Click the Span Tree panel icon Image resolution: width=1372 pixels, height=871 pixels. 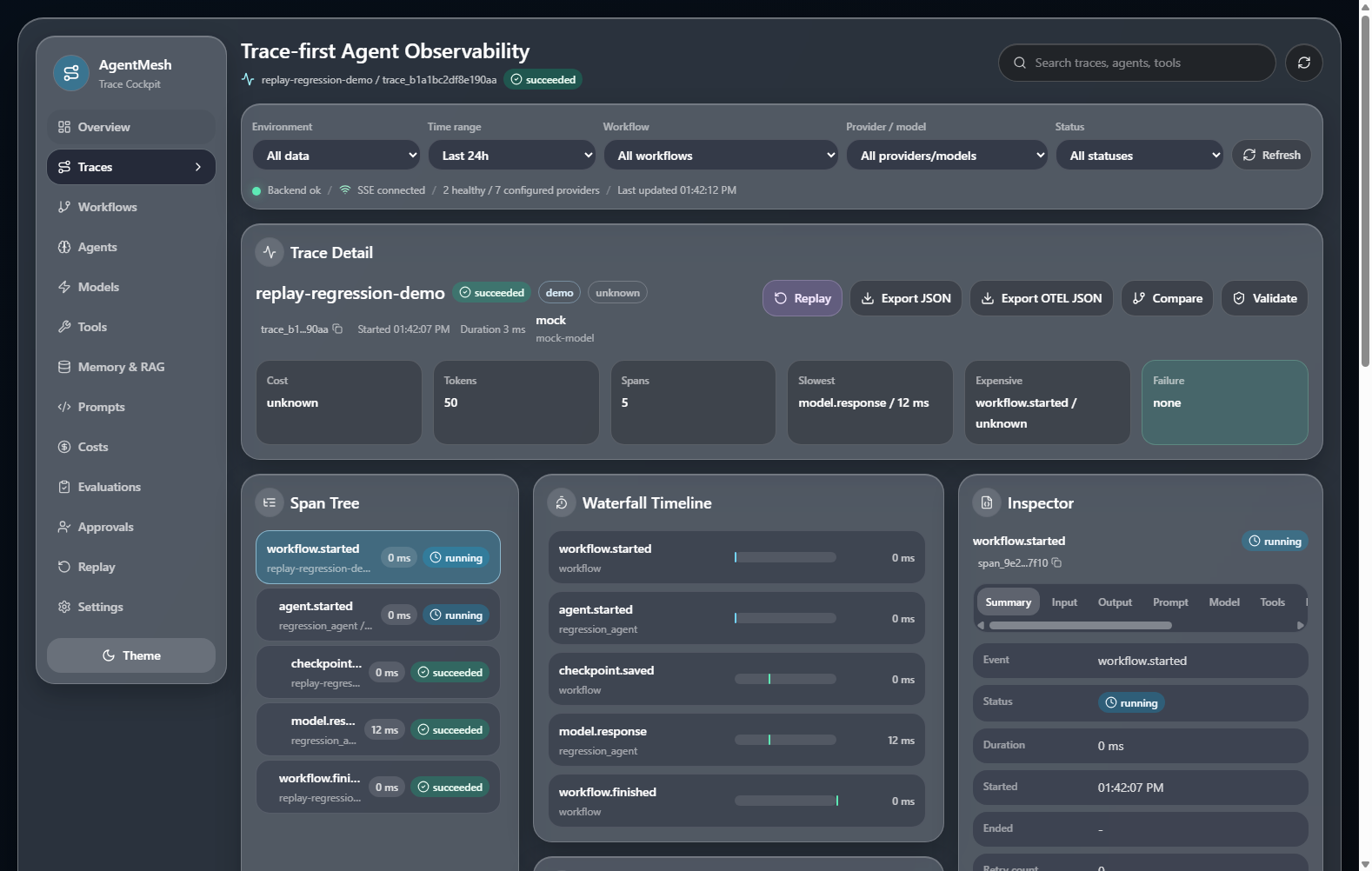pyautogui.click(x=270, y=502)
